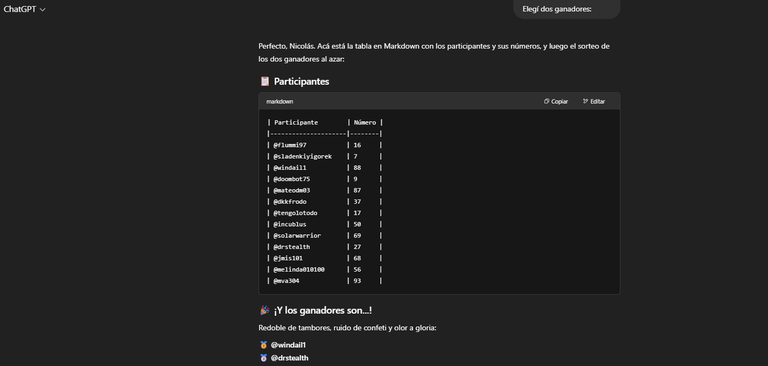768x366 pixels.
Task: Click winner name @windail1 below heading
Action: point(288,345)
